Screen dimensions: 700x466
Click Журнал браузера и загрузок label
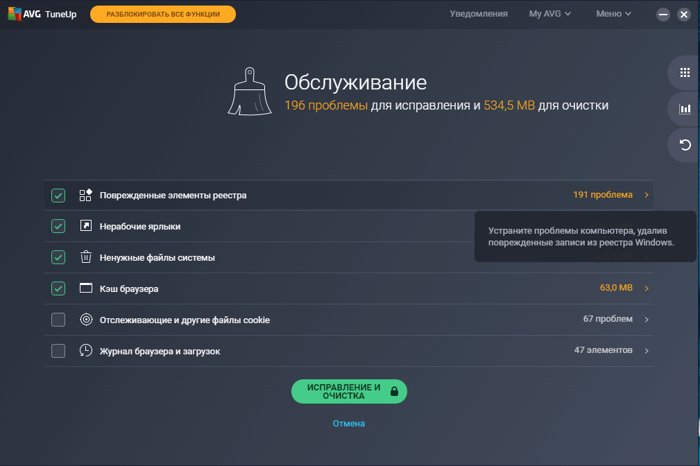[x=160, y=351]
